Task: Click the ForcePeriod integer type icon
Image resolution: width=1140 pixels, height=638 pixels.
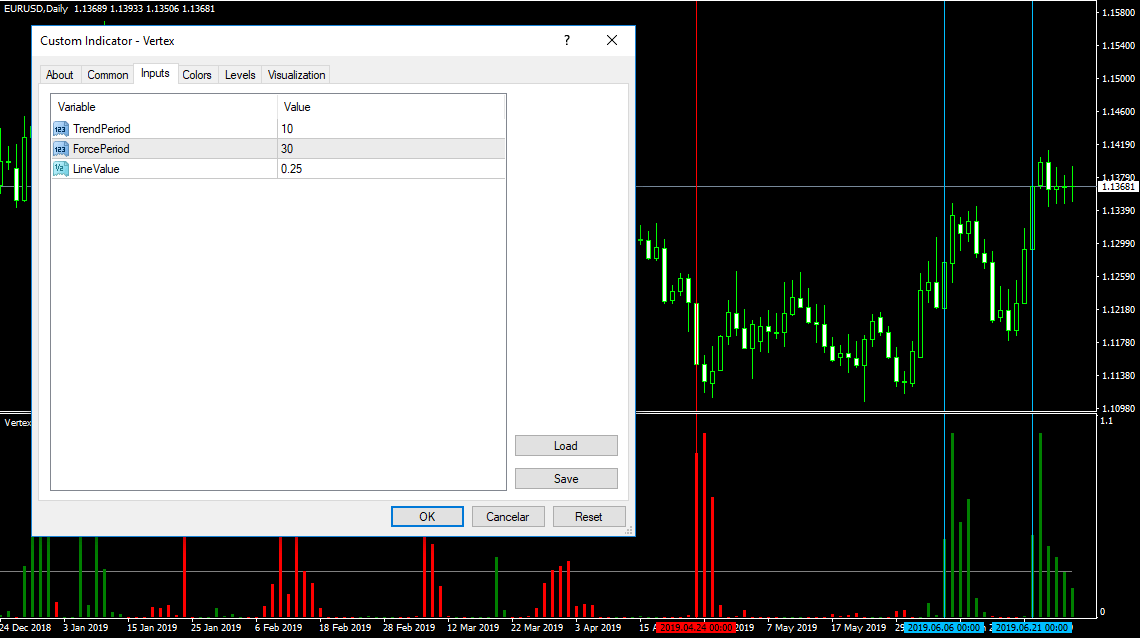Action: 60,149
